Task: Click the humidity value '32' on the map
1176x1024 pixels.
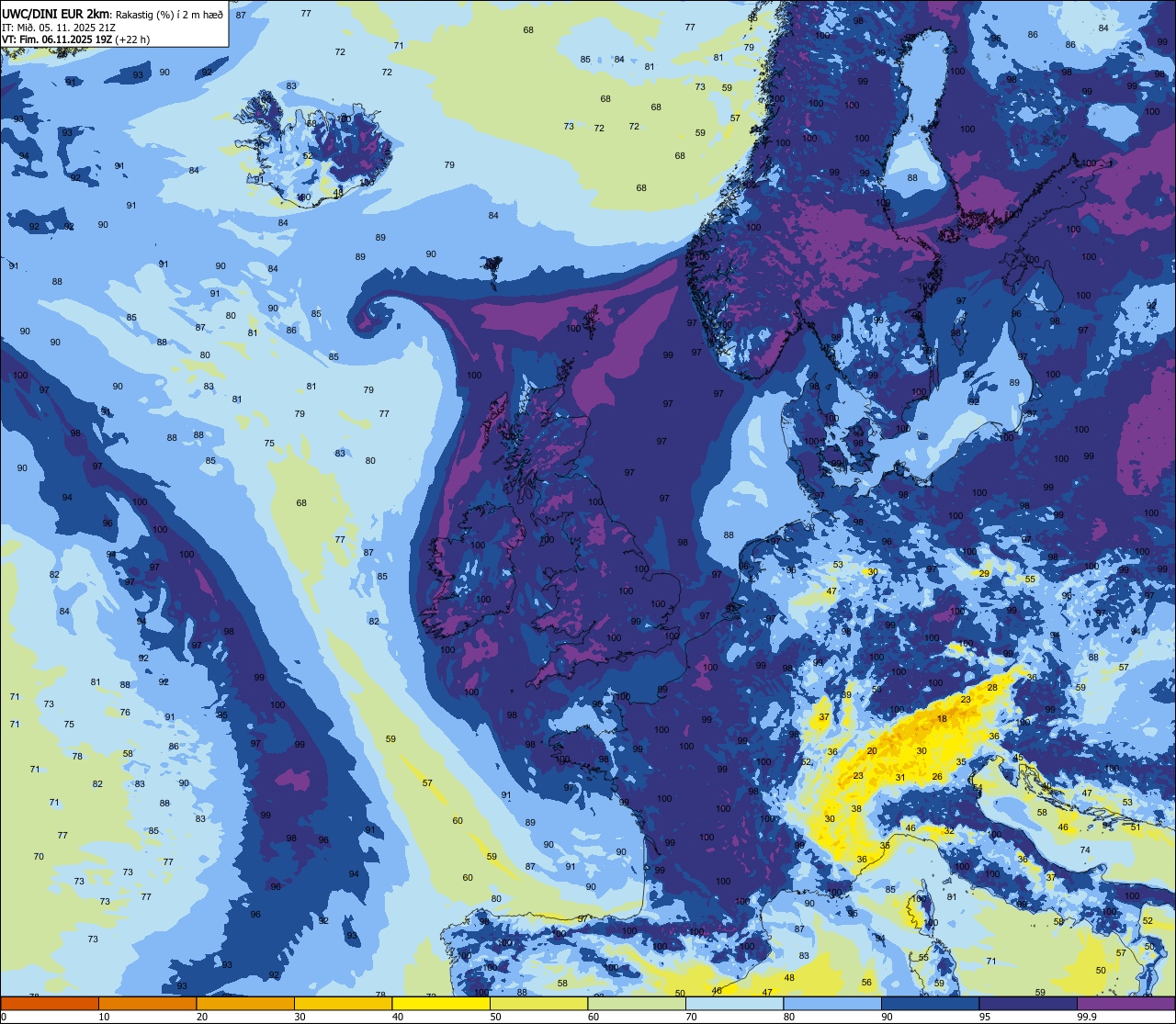Action: tap(949, 830)
